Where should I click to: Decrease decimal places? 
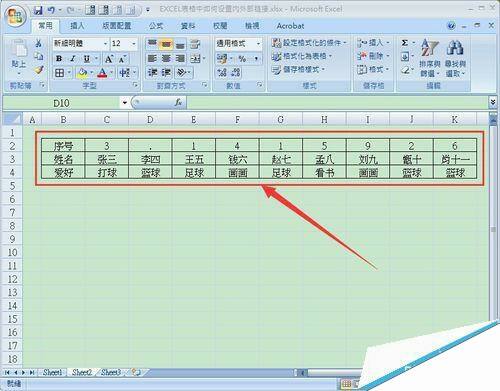(235, 72)
